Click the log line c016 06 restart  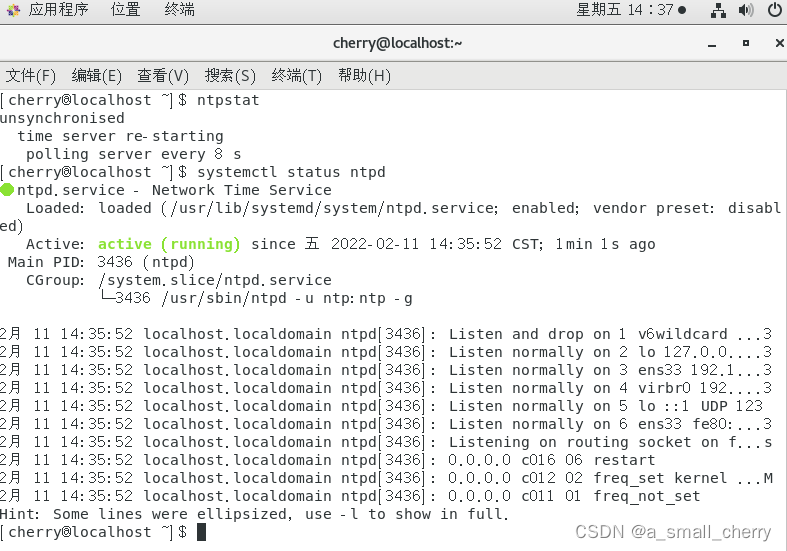[x=328, y=460]
